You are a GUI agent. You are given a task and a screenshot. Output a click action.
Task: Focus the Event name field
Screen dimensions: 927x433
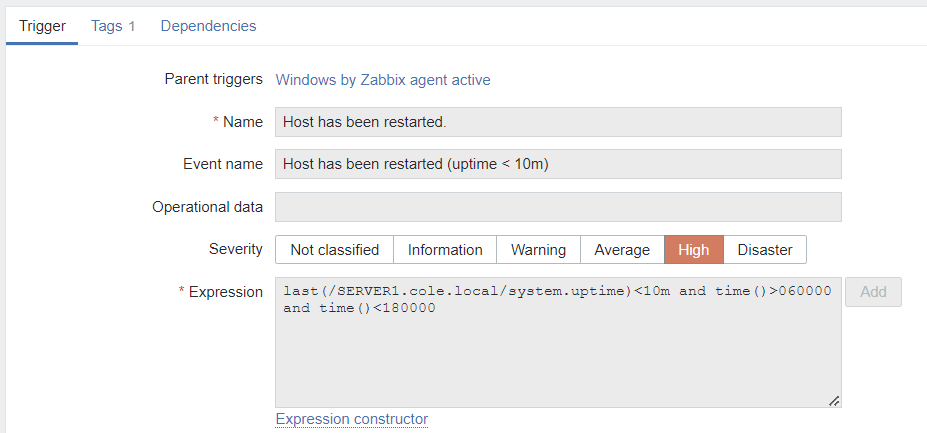pos(558,164)
